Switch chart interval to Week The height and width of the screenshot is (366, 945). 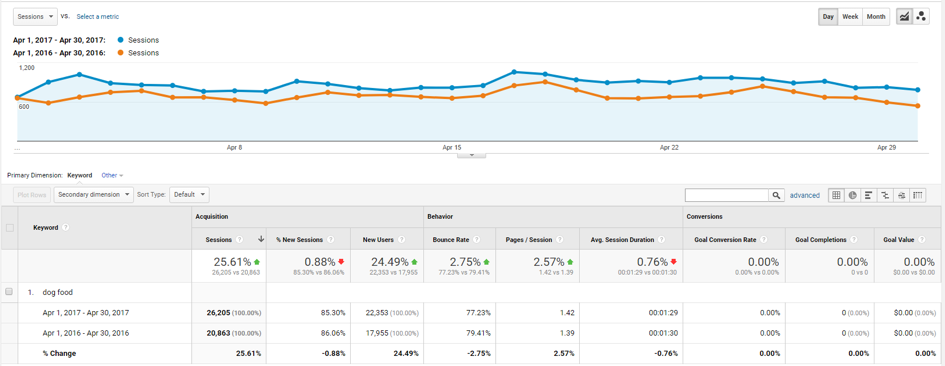click(x=850, y=17)
